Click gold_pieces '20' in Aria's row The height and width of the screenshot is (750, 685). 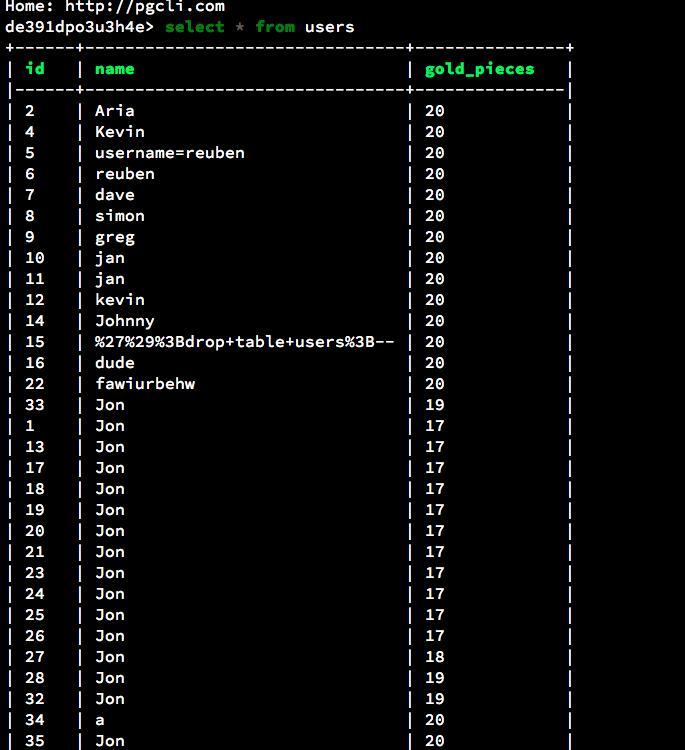tap(435, 111)
